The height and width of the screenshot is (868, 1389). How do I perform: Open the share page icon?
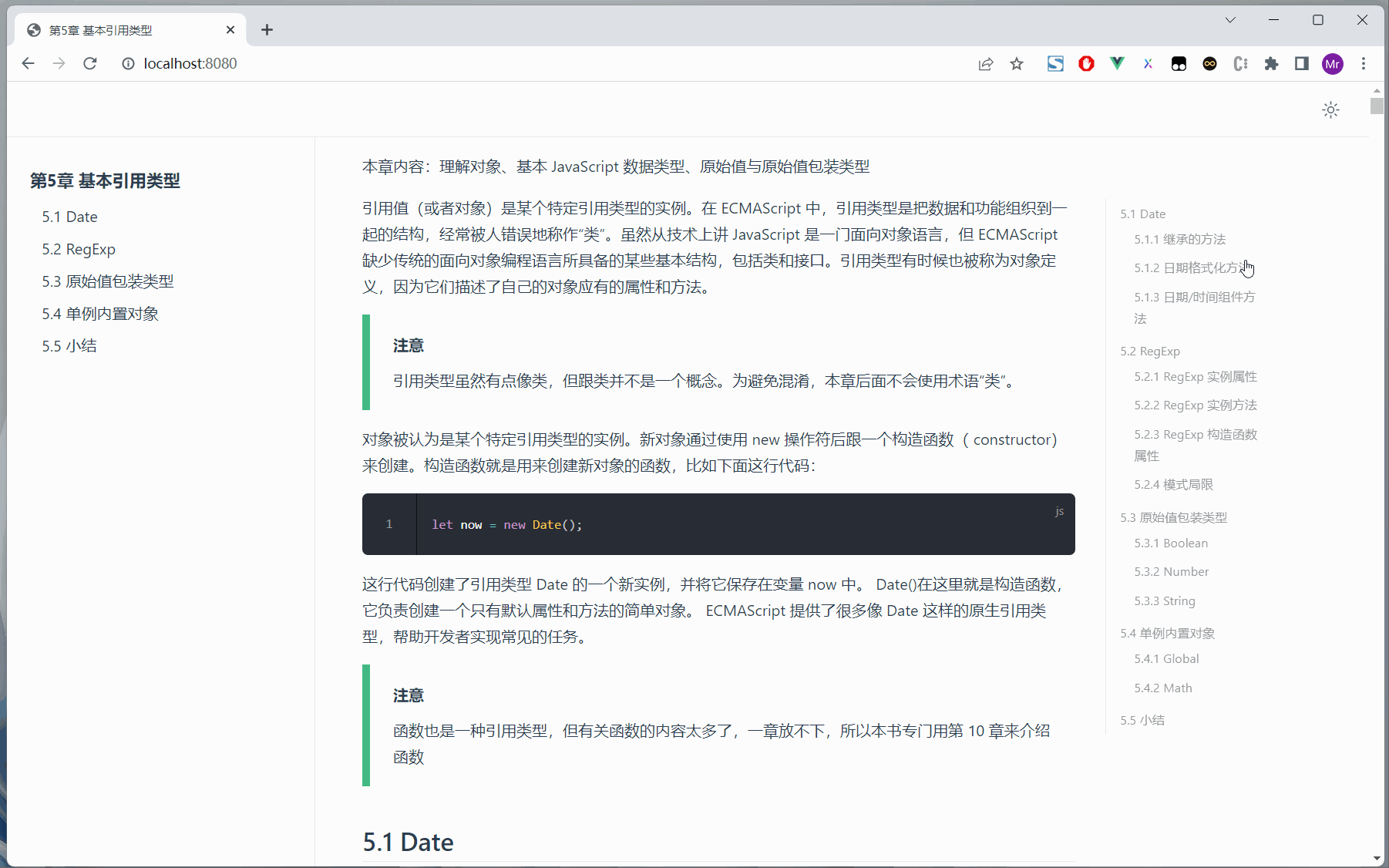click(986, 63)
